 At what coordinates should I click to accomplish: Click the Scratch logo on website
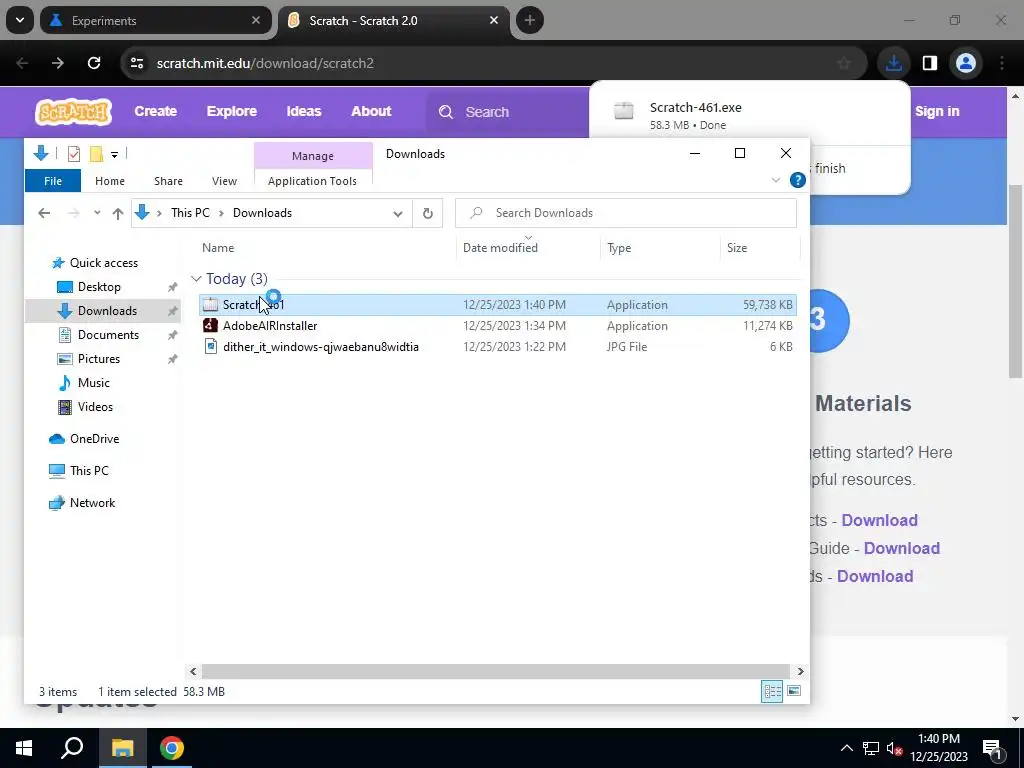click(74, 112)
